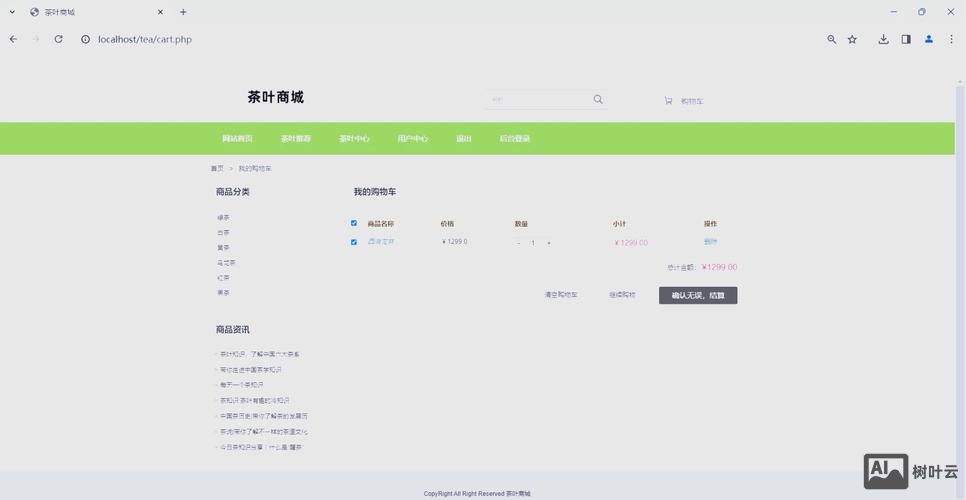Increase the item quantity with the plus button

pos(548,243)
